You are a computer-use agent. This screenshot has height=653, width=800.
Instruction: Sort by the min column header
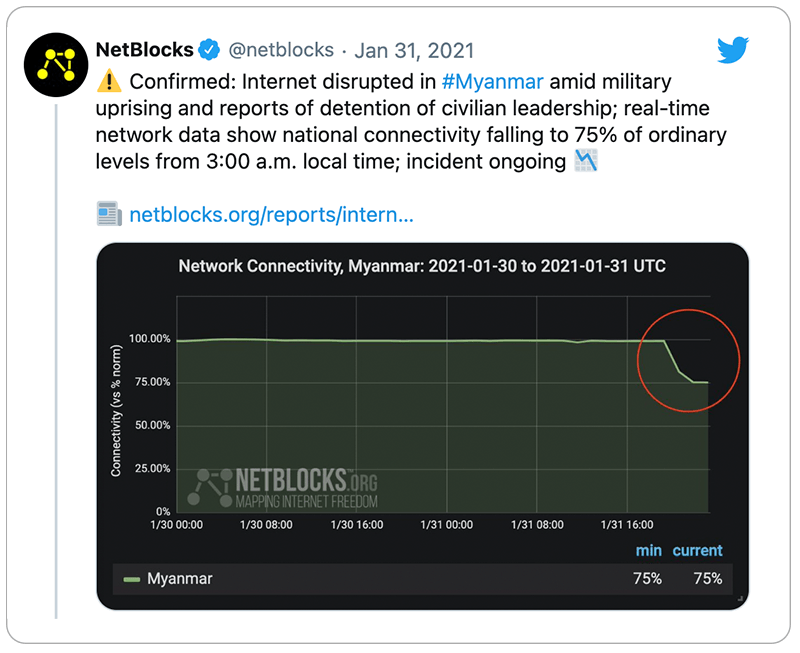pyautogui.click(x=648, y=550)
